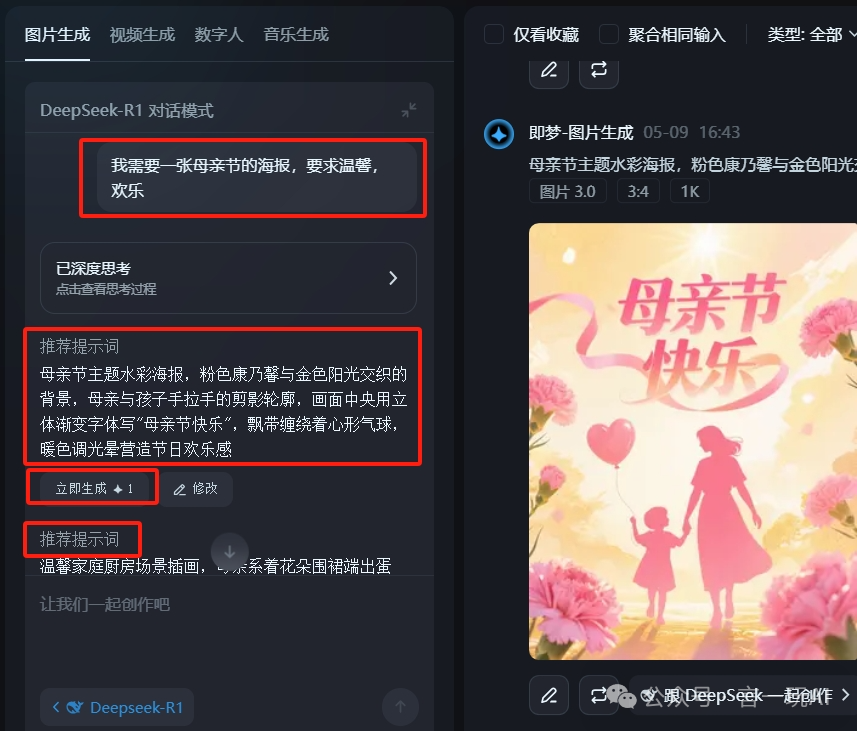The width and height of the screenshot is (857, 731).
Task: Click the regenerate loop icon below the poster
Action: [598, 695]
